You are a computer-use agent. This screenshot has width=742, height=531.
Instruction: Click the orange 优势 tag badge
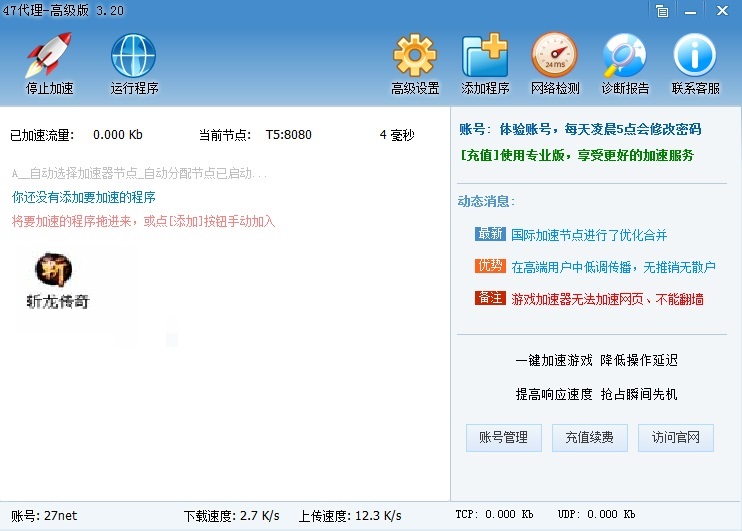pyautogui.click(x=490, y=266)
